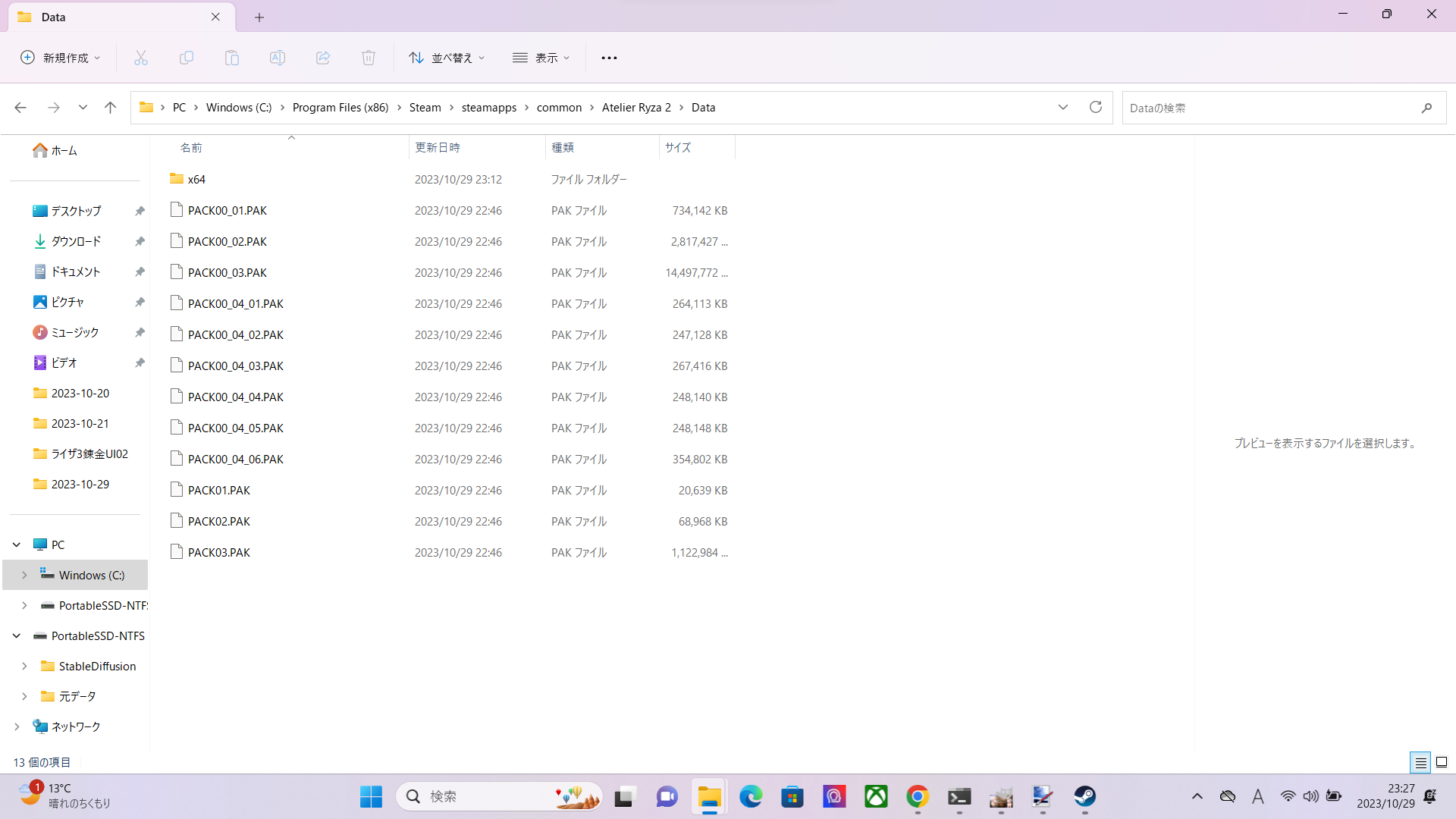Open Microsoft Store from the taskbar

tap(792, 796)
